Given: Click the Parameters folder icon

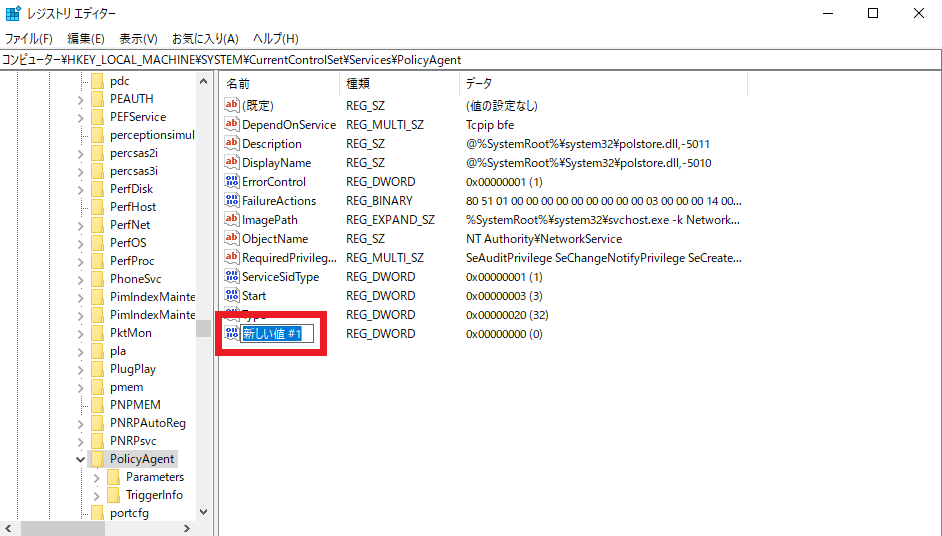Looking at the screenshot, I should tap(113, 477).
